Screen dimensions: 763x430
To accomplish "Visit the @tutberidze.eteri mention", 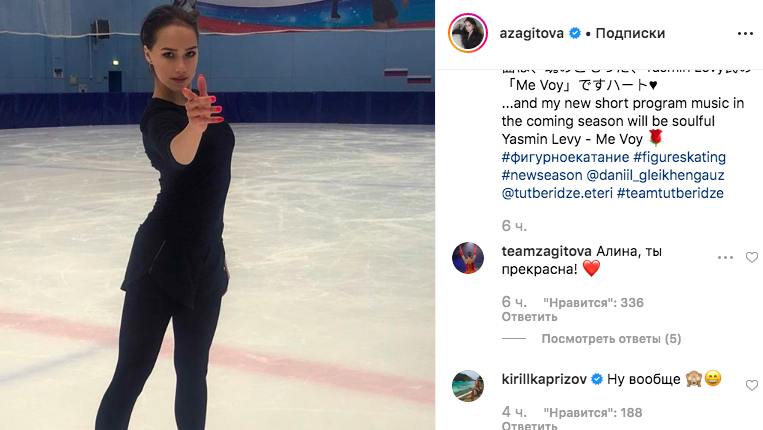I will pos(557,193).
